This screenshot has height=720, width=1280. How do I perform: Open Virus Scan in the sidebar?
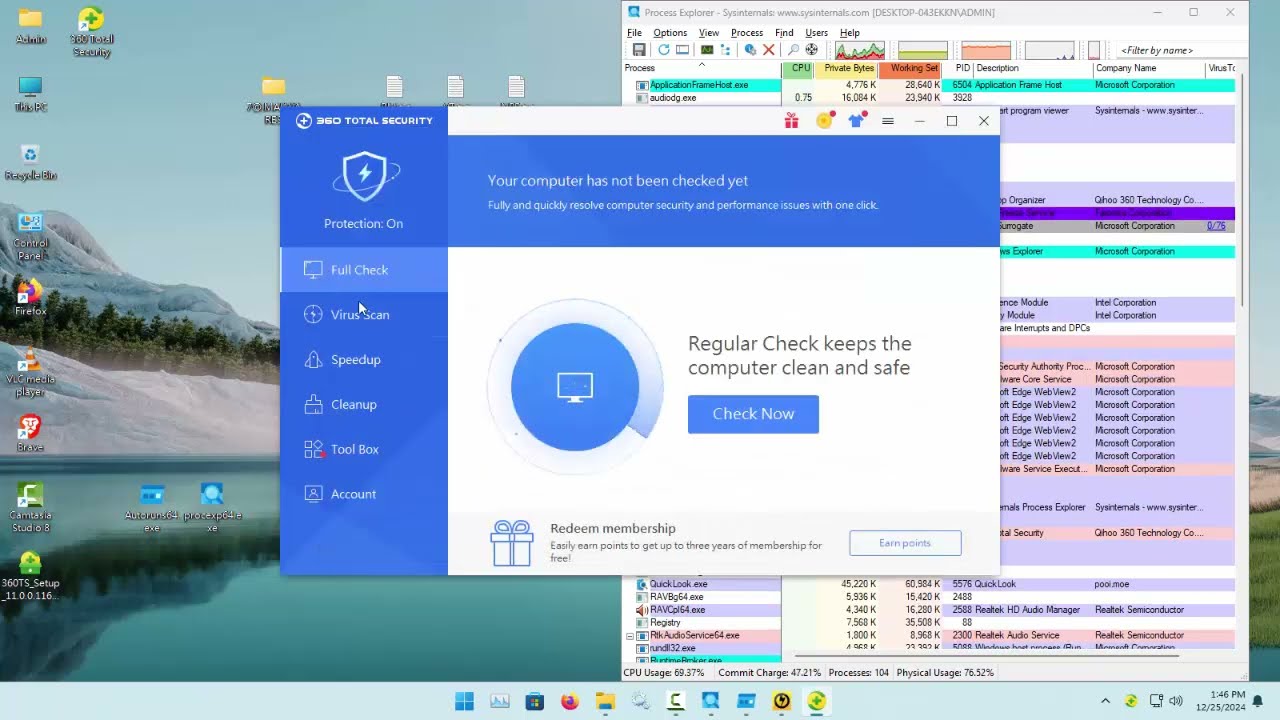click(364, 315)
